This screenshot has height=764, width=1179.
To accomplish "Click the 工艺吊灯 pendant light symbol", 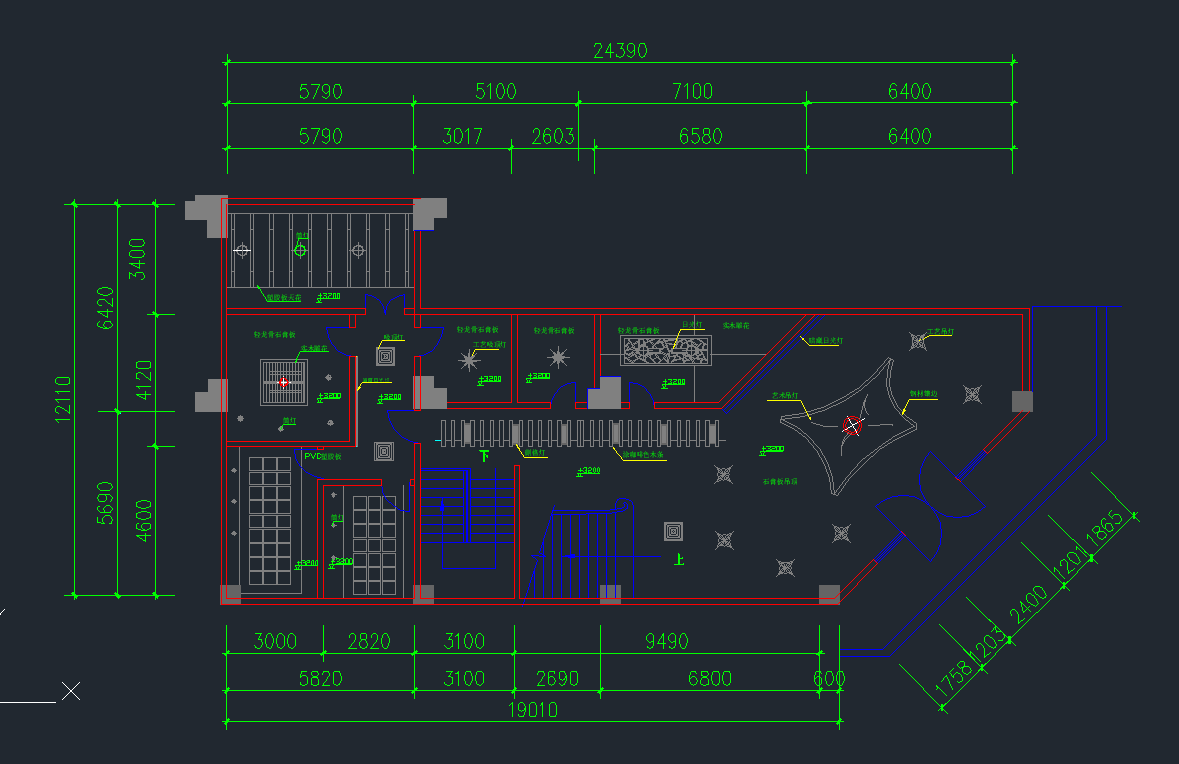I will (x=918, y=342).
